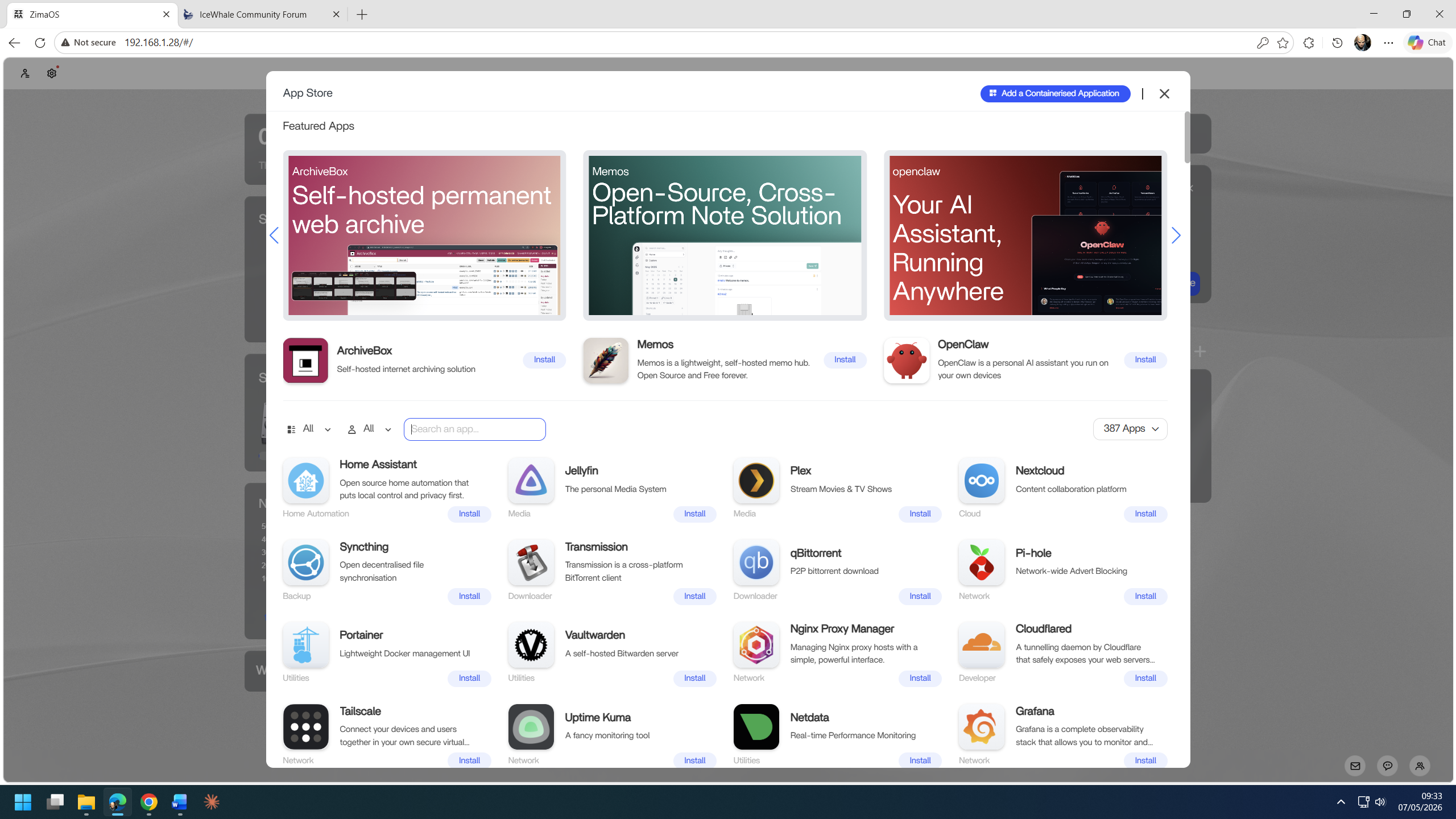Viewport: 1456px width, 819px height.
Task: Select the Pi-hole app icon
Action: 981,562
